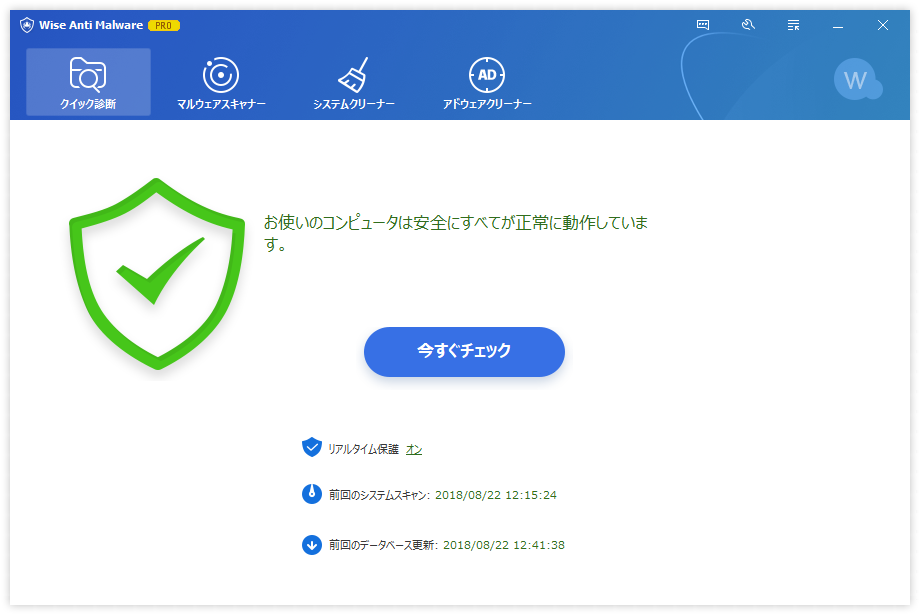Viewport: 920px width, 615px height.
Task: Switch to マルウェアスキャナー tab
Action: pyautogui.click(x=221, y=83)
